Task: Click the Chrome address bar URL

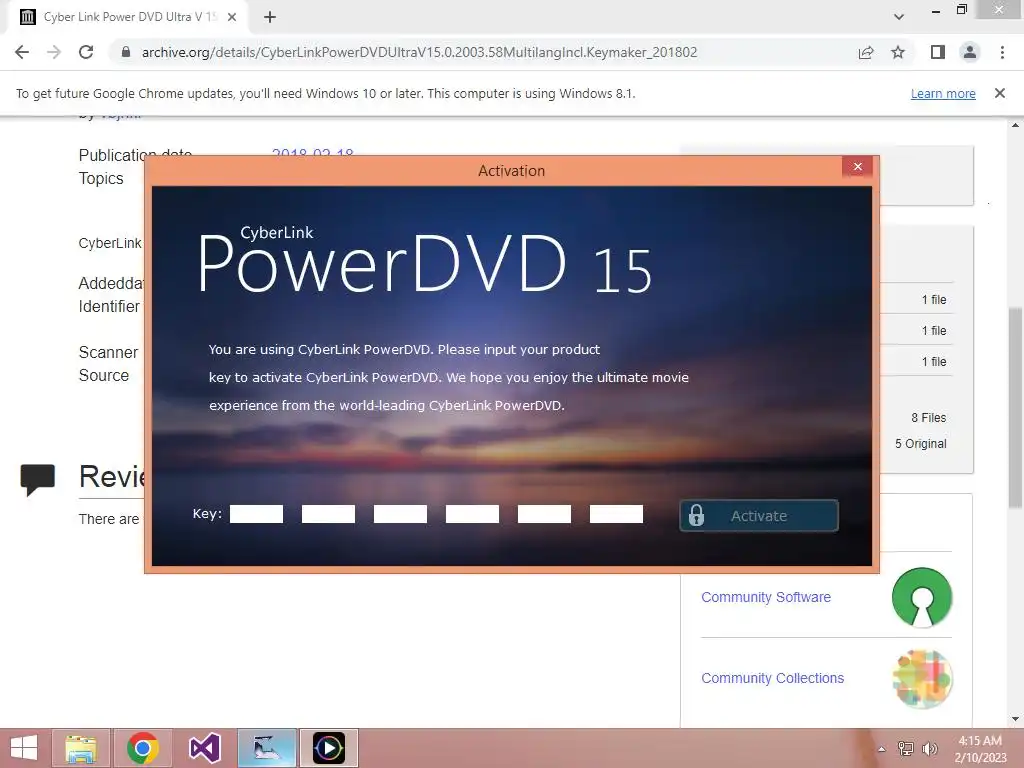Action: click(419, 52)
